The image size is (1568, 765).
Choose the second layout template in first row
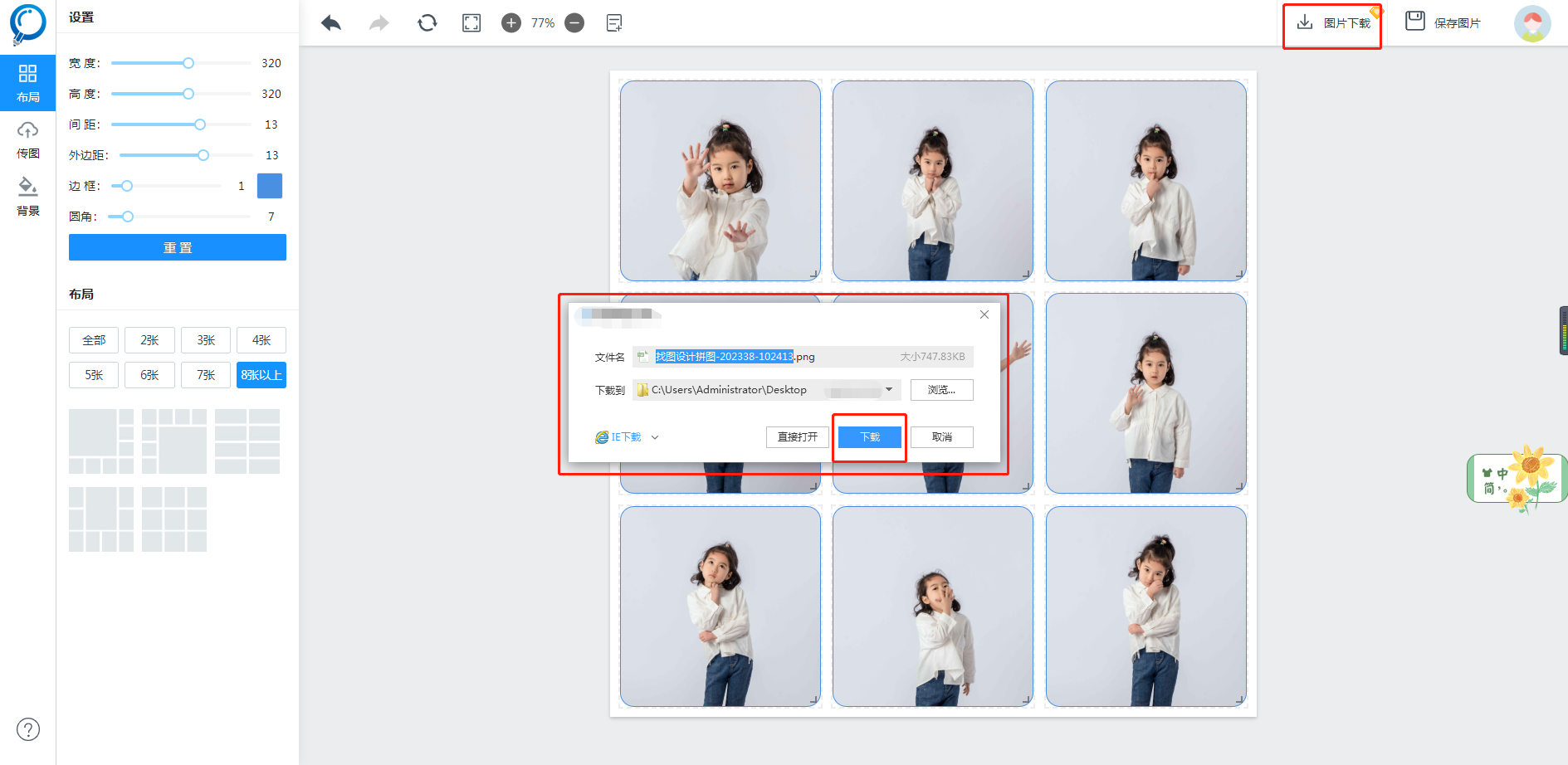pos(174,441)
